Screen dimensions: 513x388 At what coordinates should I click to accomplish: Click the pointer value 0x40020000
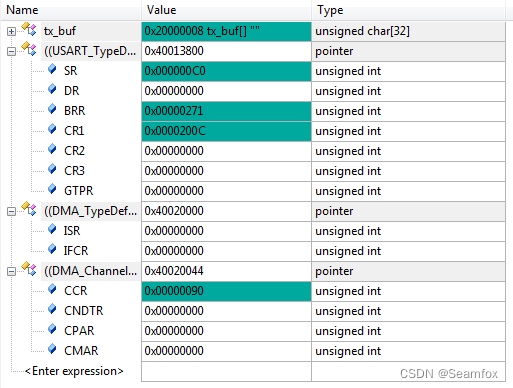226,211
